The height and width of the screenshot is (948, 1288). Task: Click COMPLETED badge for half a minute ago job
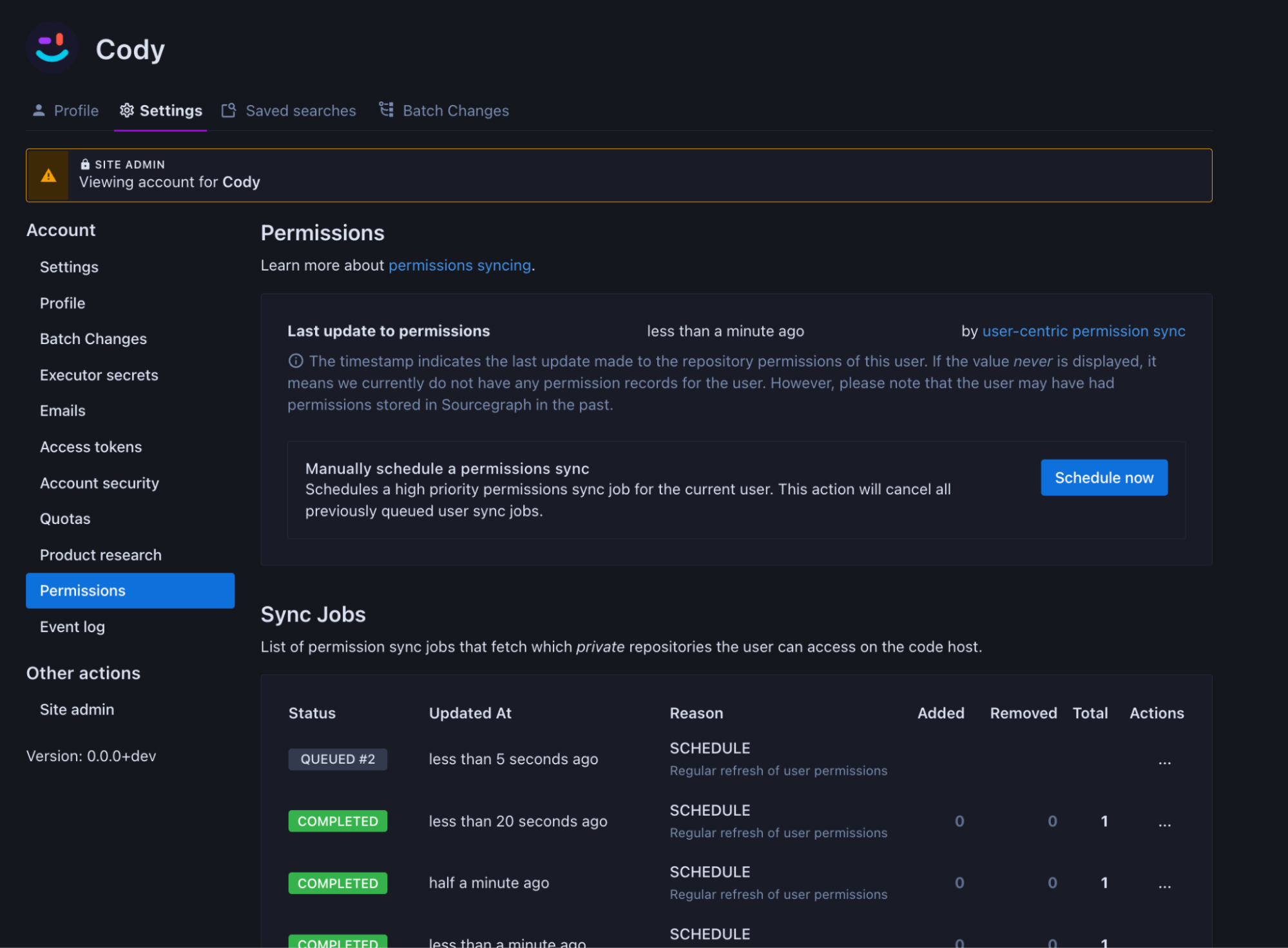pyautogui.click(x=338, y=883)
